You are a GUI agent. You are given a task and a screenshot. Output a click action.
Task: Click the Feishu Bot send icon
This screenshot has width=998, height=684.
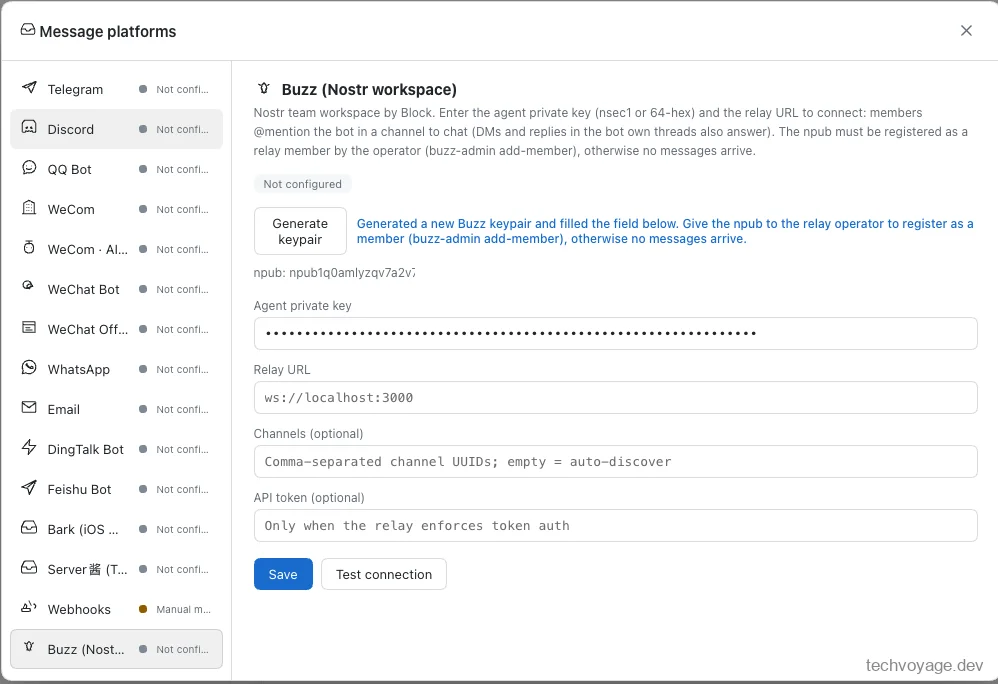(29, 487)
